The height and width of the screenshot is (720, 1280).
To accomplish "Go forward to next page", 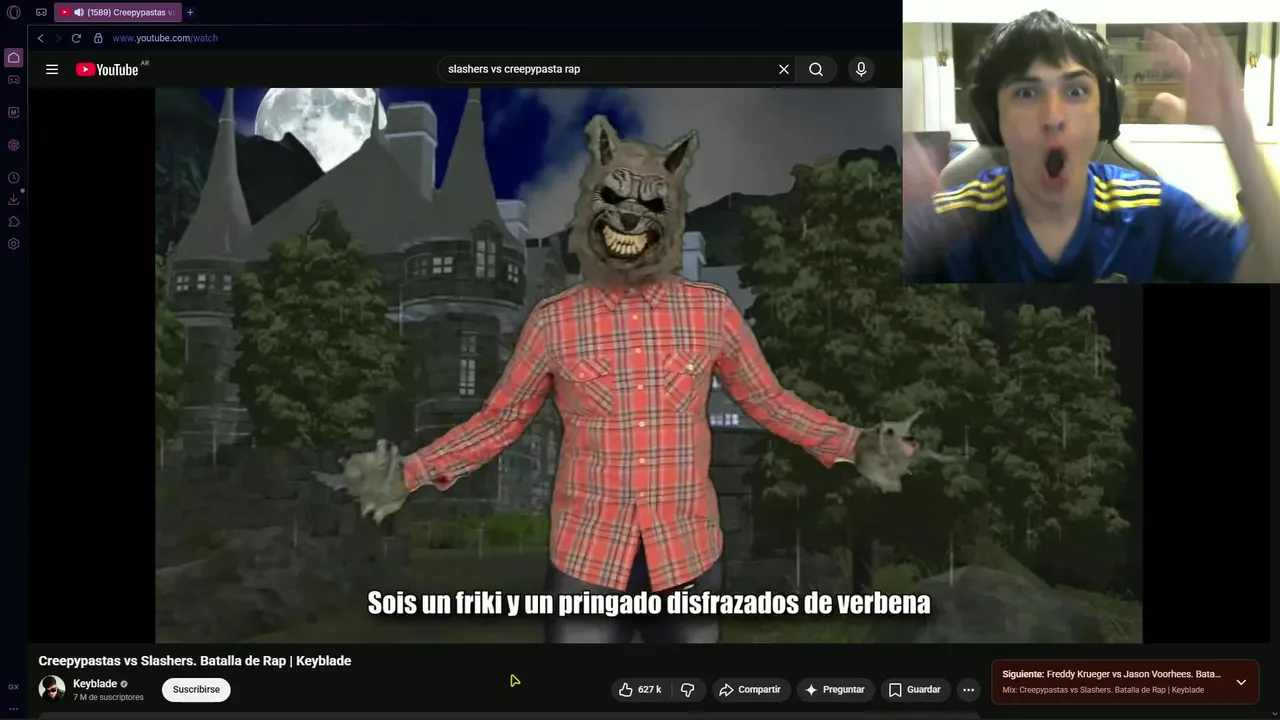I will (x=58, y=38).
